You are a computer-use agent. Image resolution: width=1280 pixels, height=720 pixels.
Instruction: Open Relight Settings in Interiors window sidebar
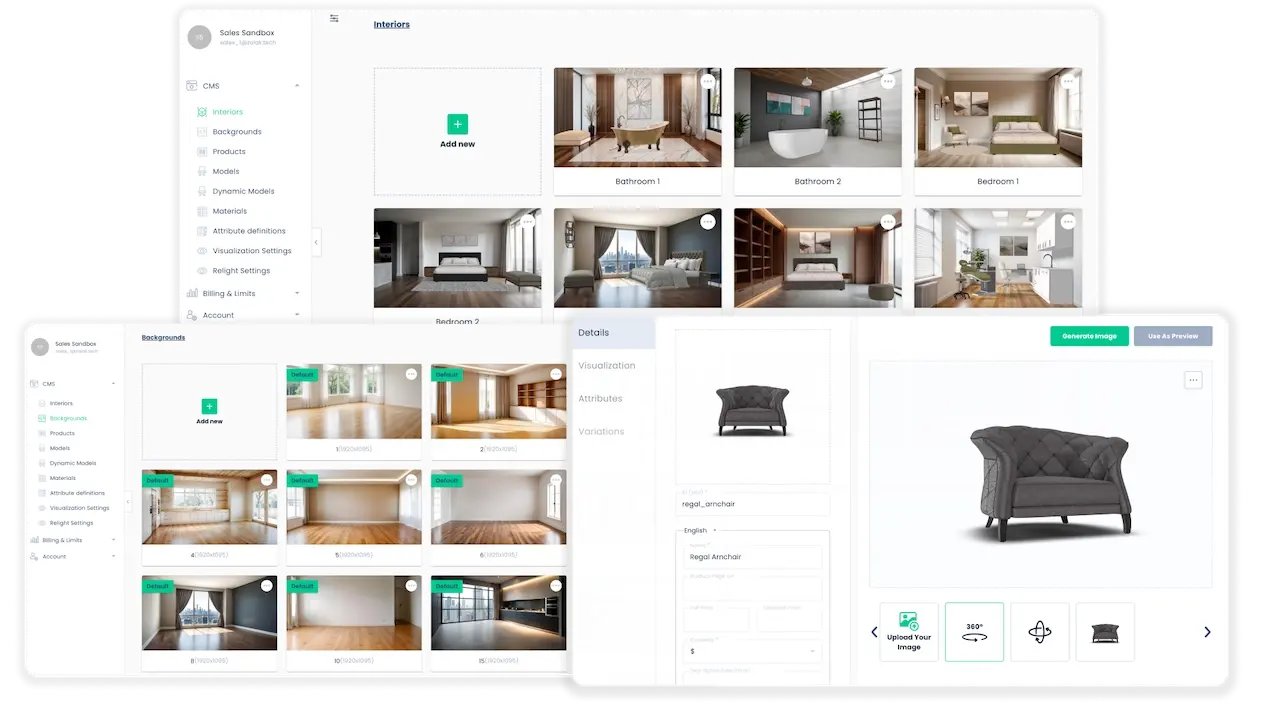(x=241, y=271)
